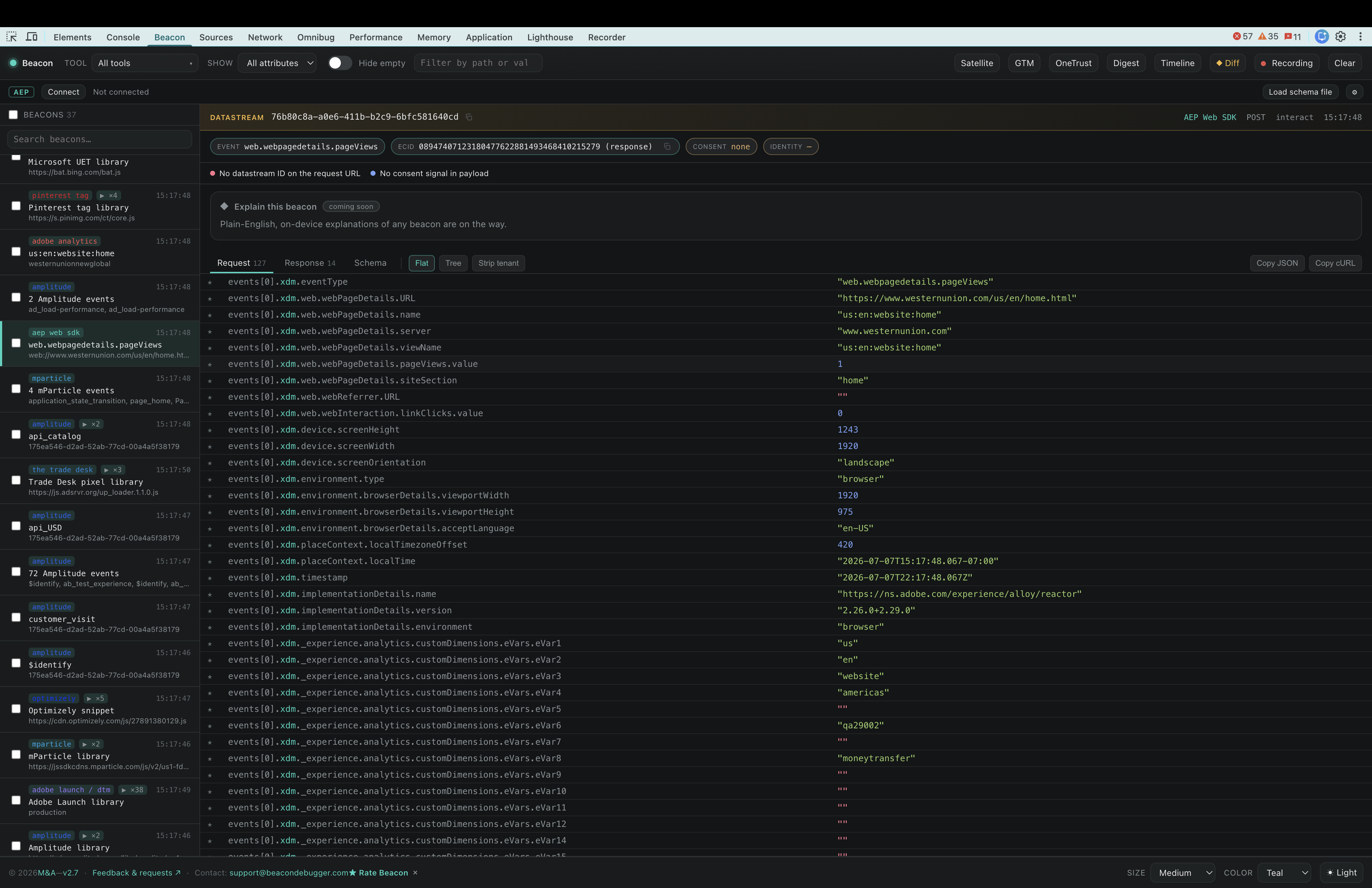Enable the Diff mode button

coord(1228,63)
